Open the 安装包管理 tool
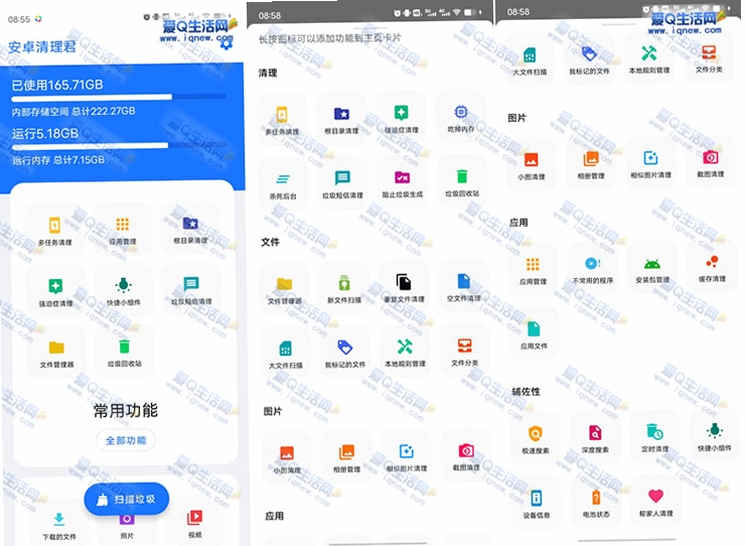Image resolution: width=745 pixels, height=546 pixels. click(652, 268)
